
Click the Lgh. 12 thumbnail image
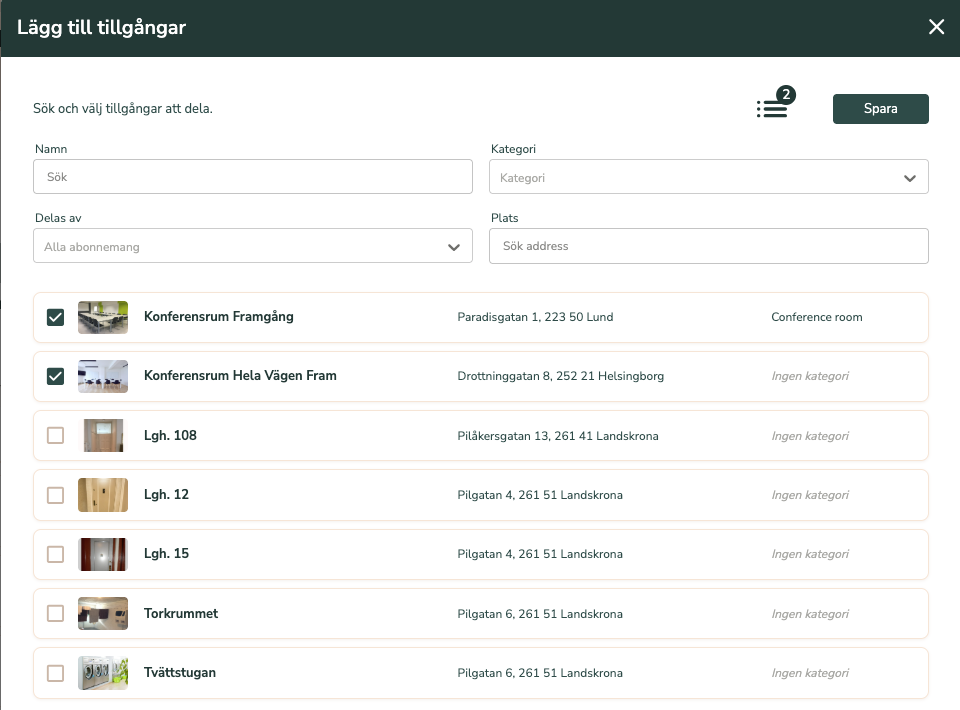tap(103, 495)
